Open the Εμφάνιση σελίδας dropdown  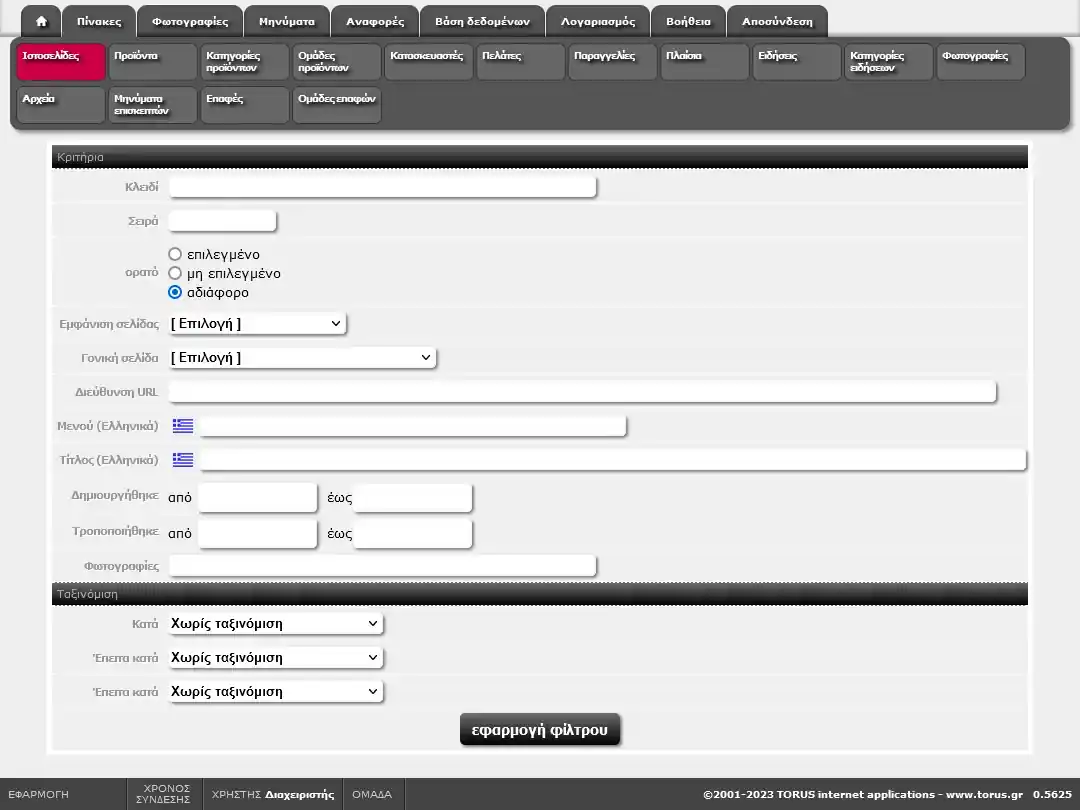point(257,324)
